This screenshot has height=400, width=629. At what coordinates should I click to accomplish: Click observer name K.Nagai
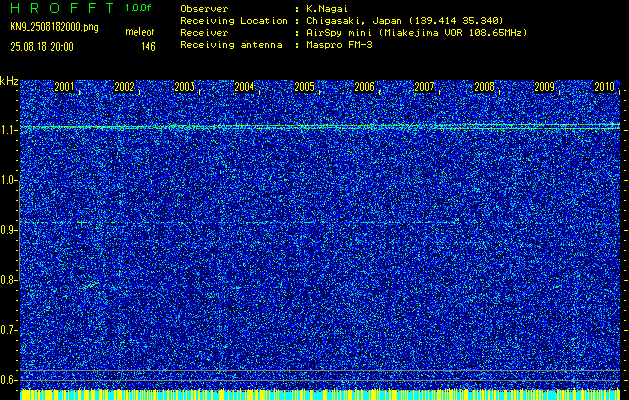tap(327, 9)
